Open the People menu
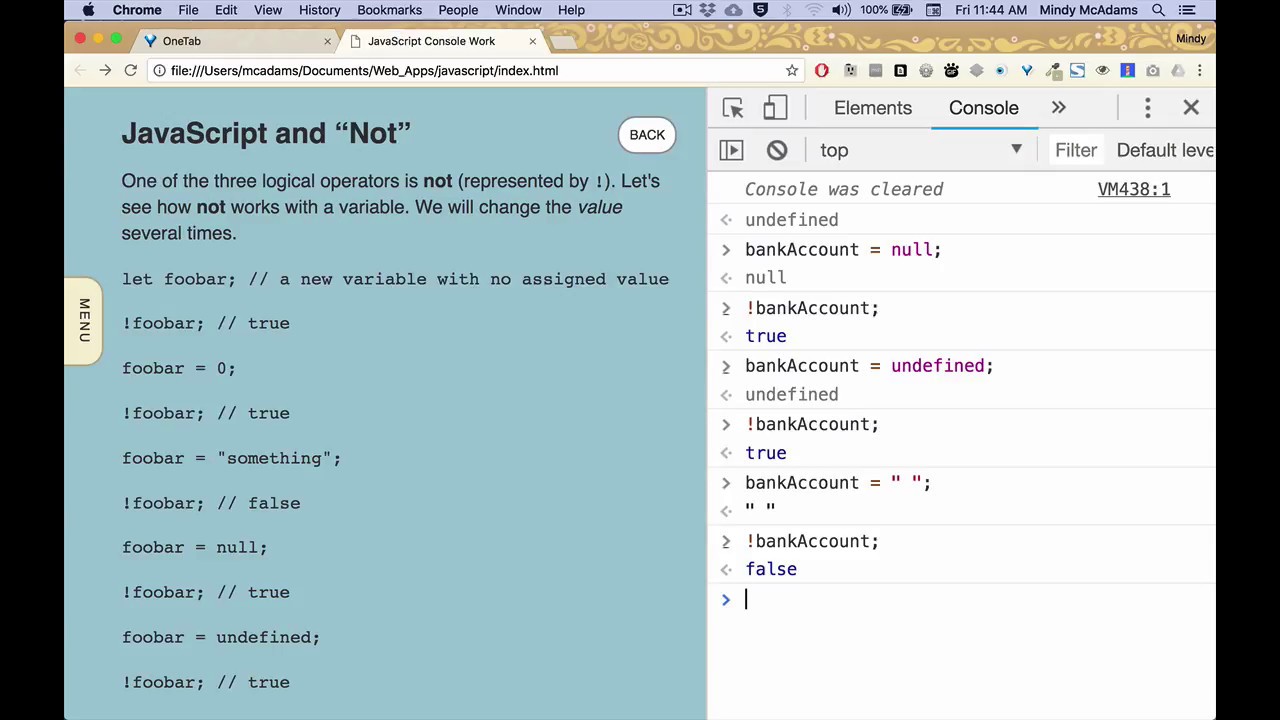This screenshot has width=1280, height=720. pos(458,10)
